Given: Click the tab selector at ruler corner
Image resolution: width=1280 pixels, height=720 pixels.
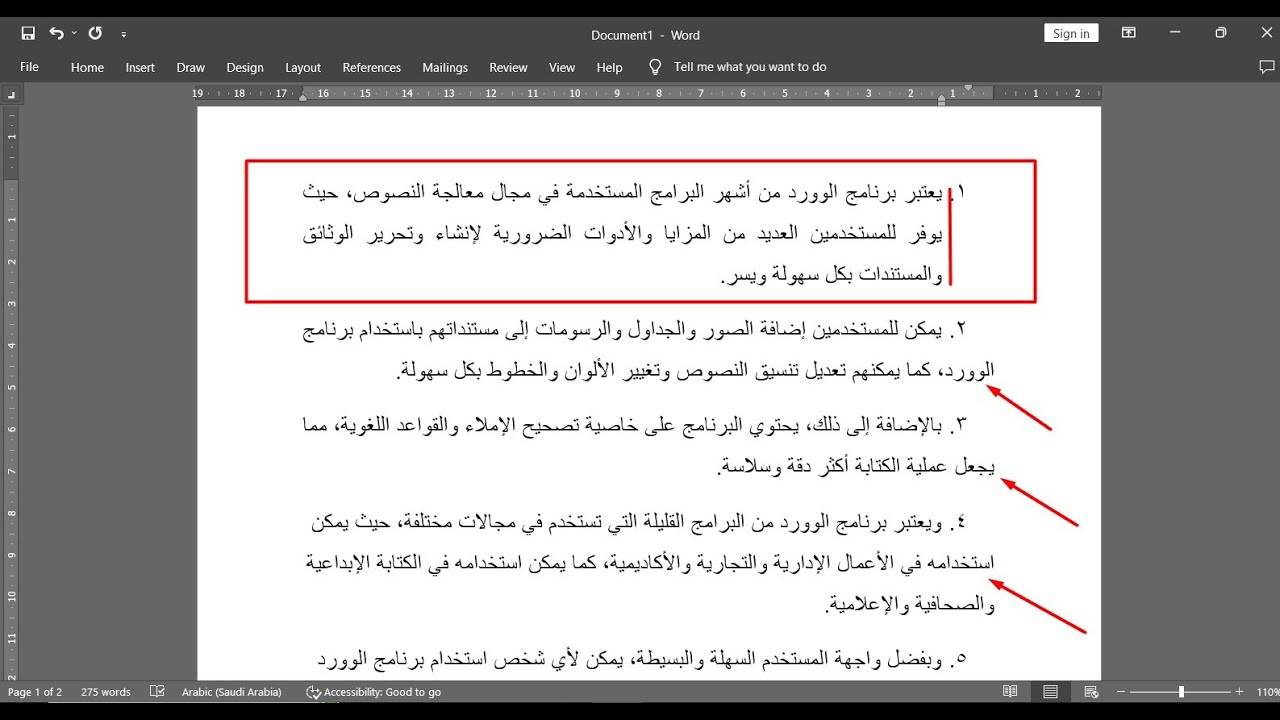Looking at the screenshot, I should 11,94.
